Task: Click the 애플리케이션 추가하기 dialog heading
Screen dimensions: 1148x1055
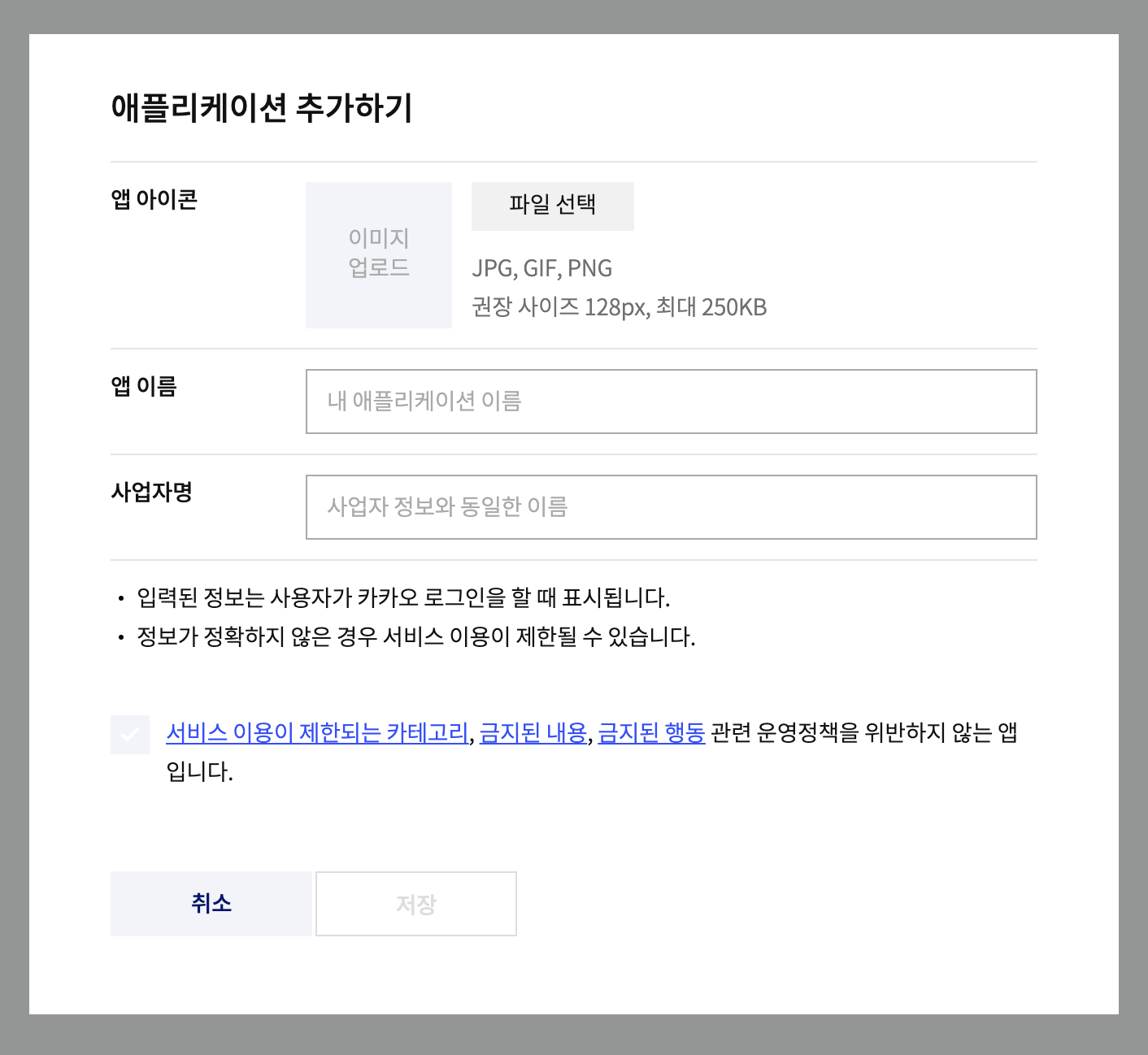Action: (262, 107)
